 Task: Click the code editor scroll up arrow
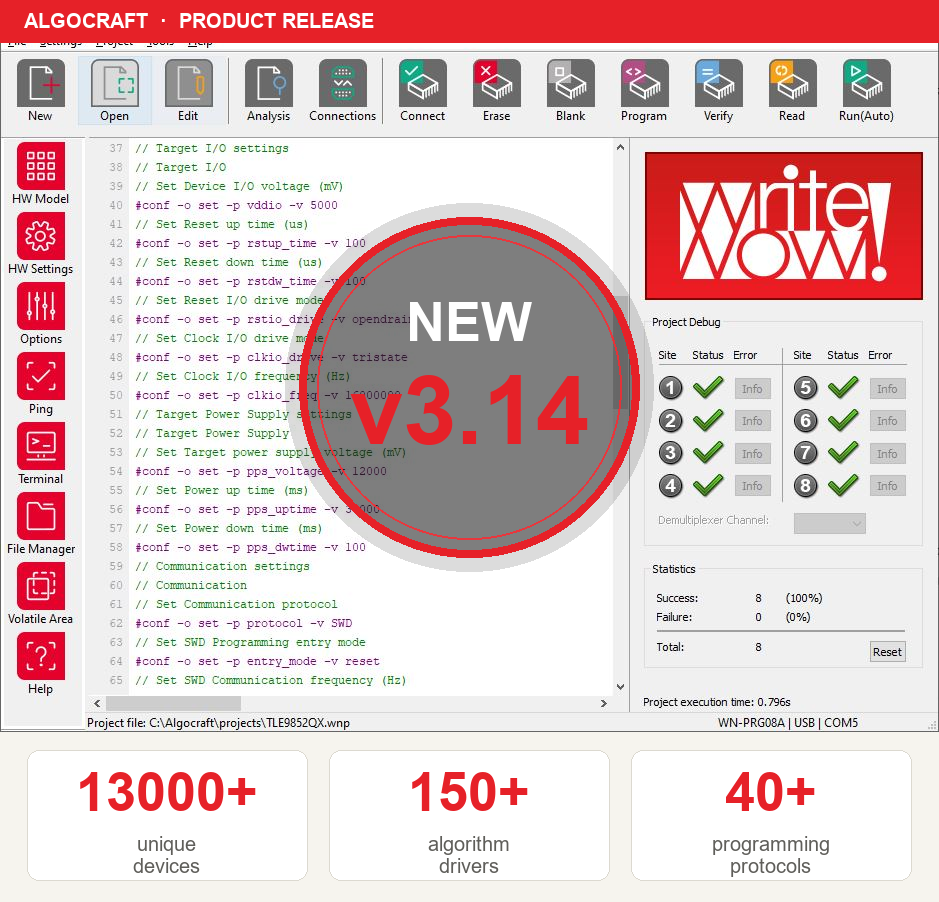tap(620, 147)
